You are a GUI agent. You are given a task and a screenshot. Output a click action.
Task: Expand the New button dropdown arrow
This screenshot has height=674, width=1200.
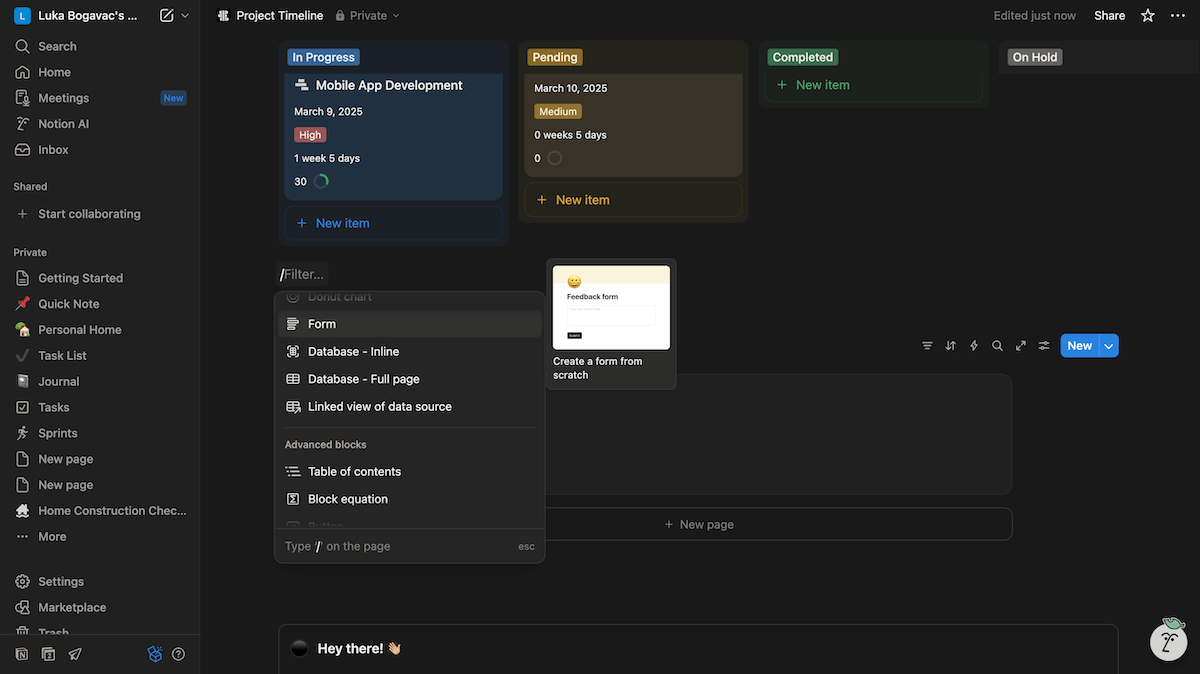pyautogui.click(x=1108, y=346)
